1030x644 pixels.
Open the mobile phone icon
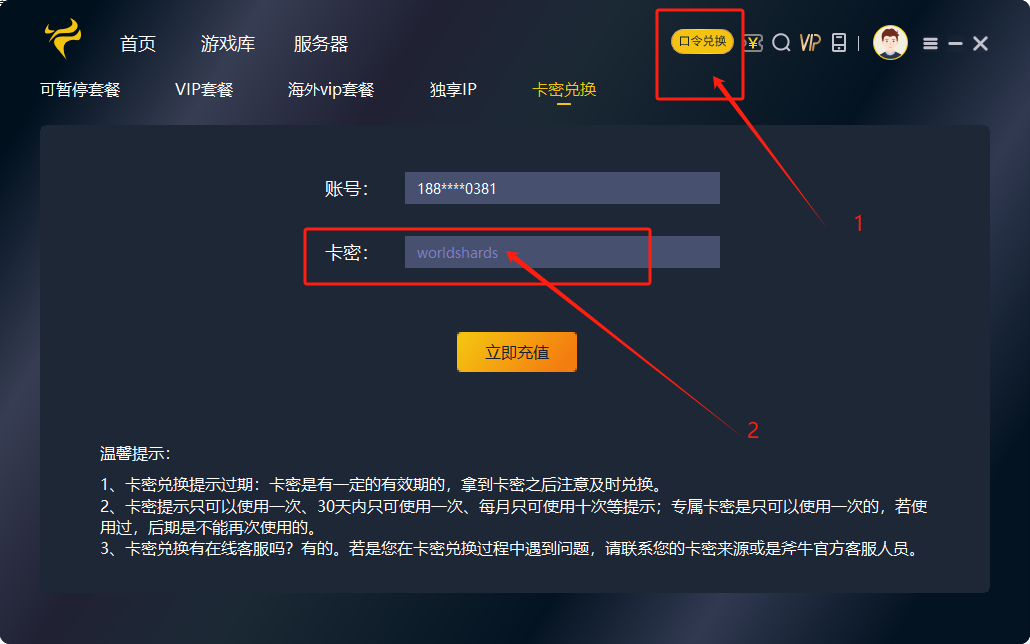click(839, 43)
